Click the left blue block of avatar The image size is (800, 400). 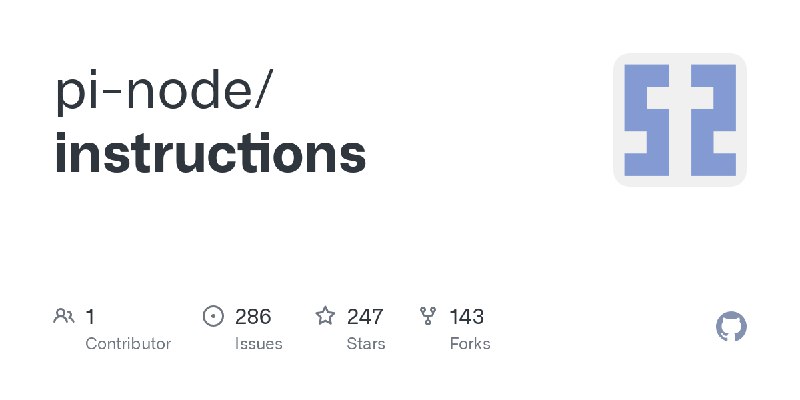[x=646, y=120]
